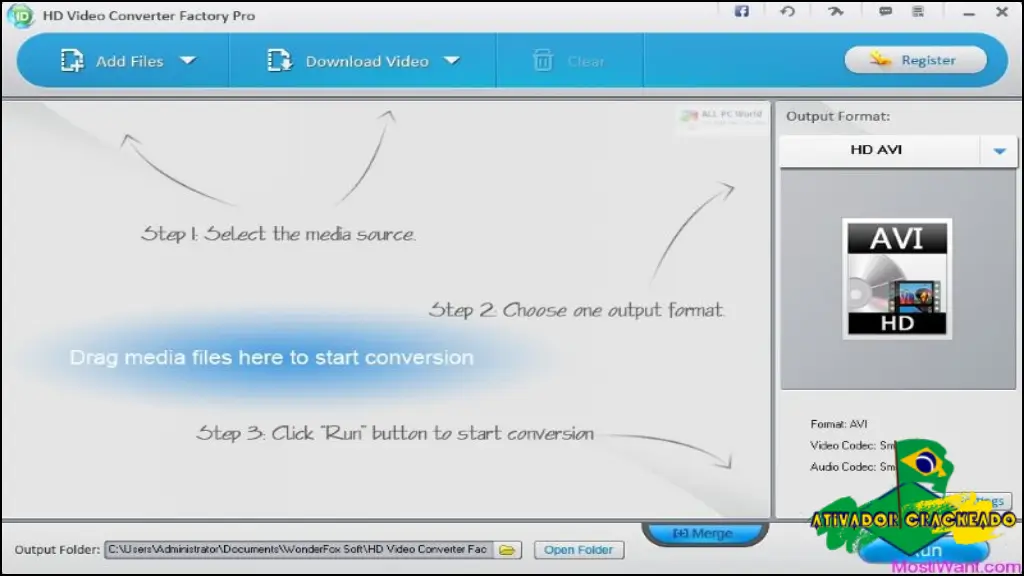
Task: Expand the Add Files dropdown arrow
Action: 188,61
